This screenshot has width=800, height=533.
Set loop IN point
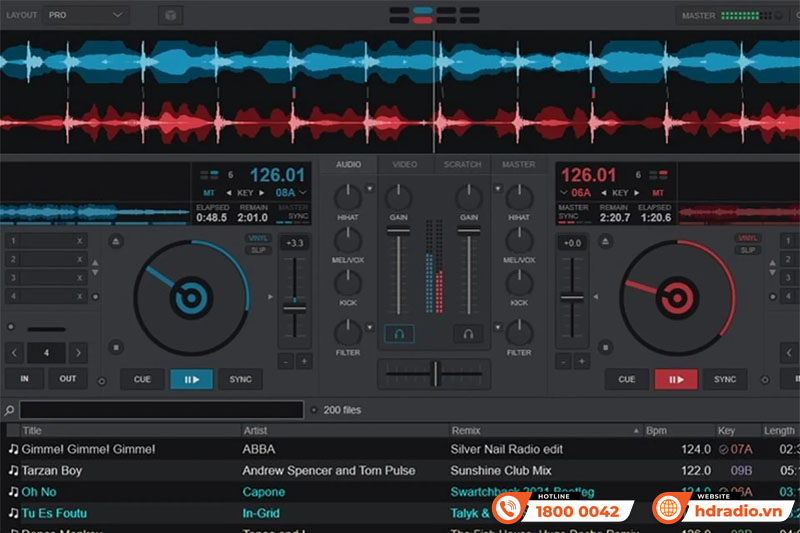pos(24,379)
